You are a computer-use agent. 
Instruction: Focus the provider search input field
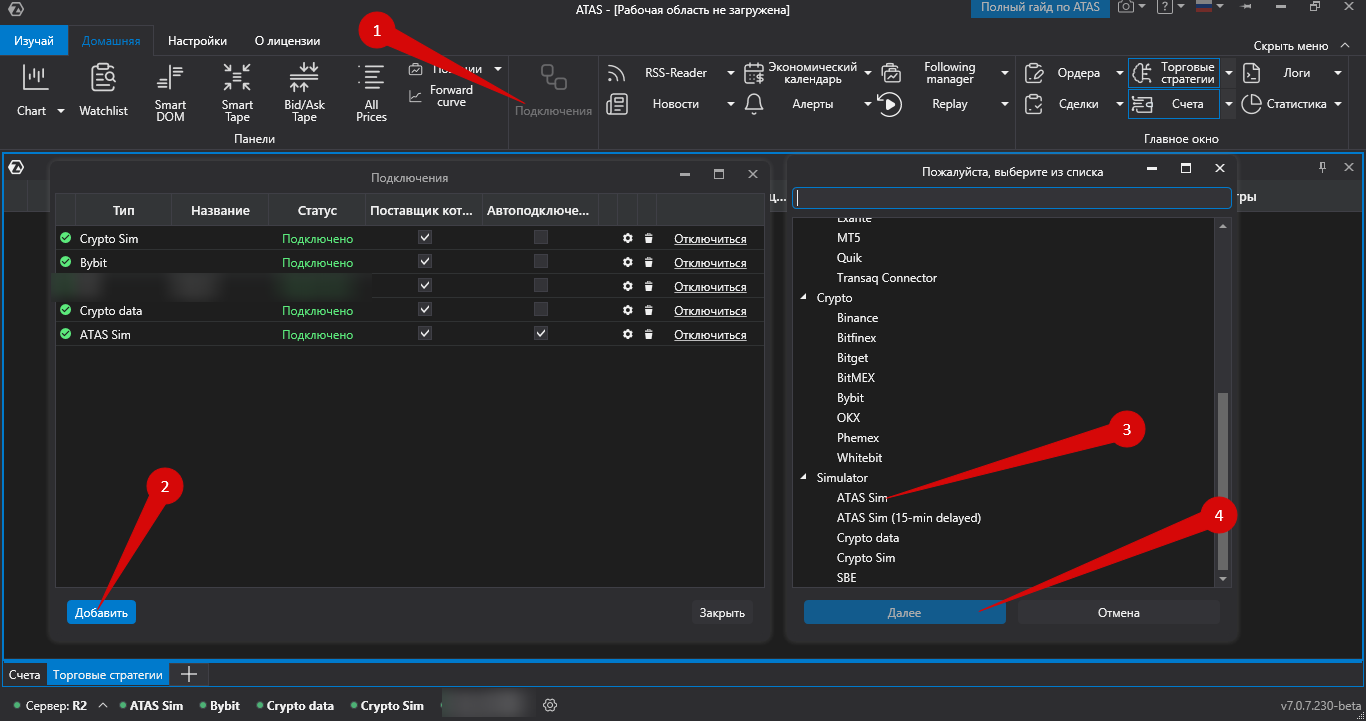(x=1011, y=198)
